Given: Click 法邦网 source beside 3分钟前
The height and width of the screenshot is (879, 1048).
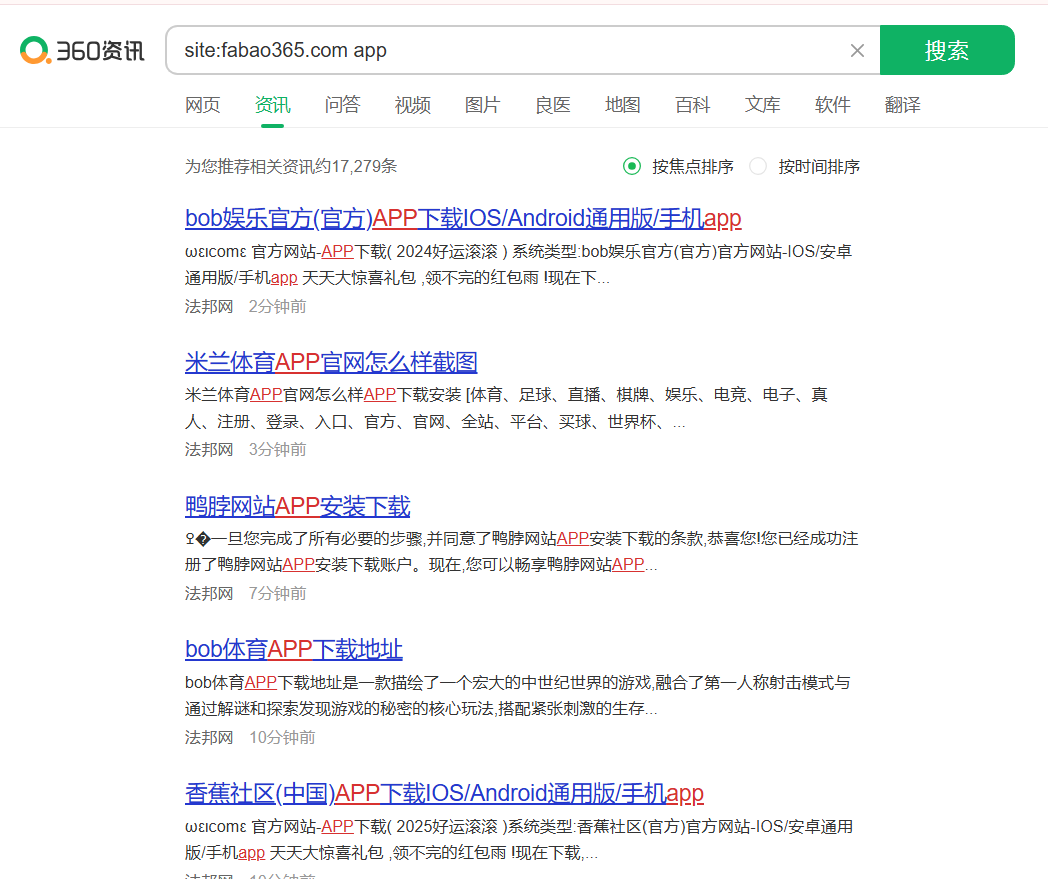Looking at the screenshot, I should coord(209,449).
